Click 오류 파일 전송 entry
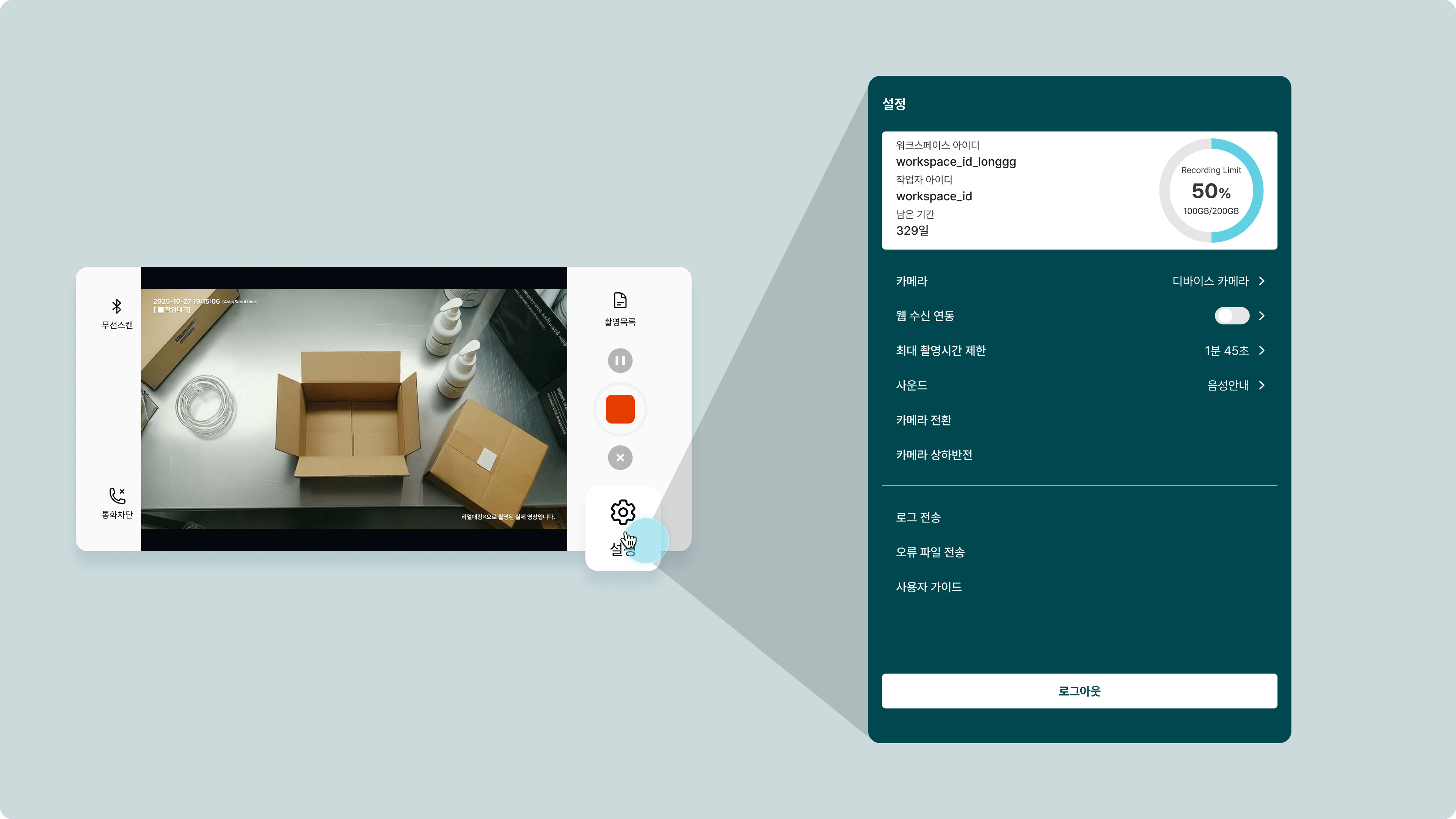Screen dimensions: 1456x819 [x=930, y=552]
